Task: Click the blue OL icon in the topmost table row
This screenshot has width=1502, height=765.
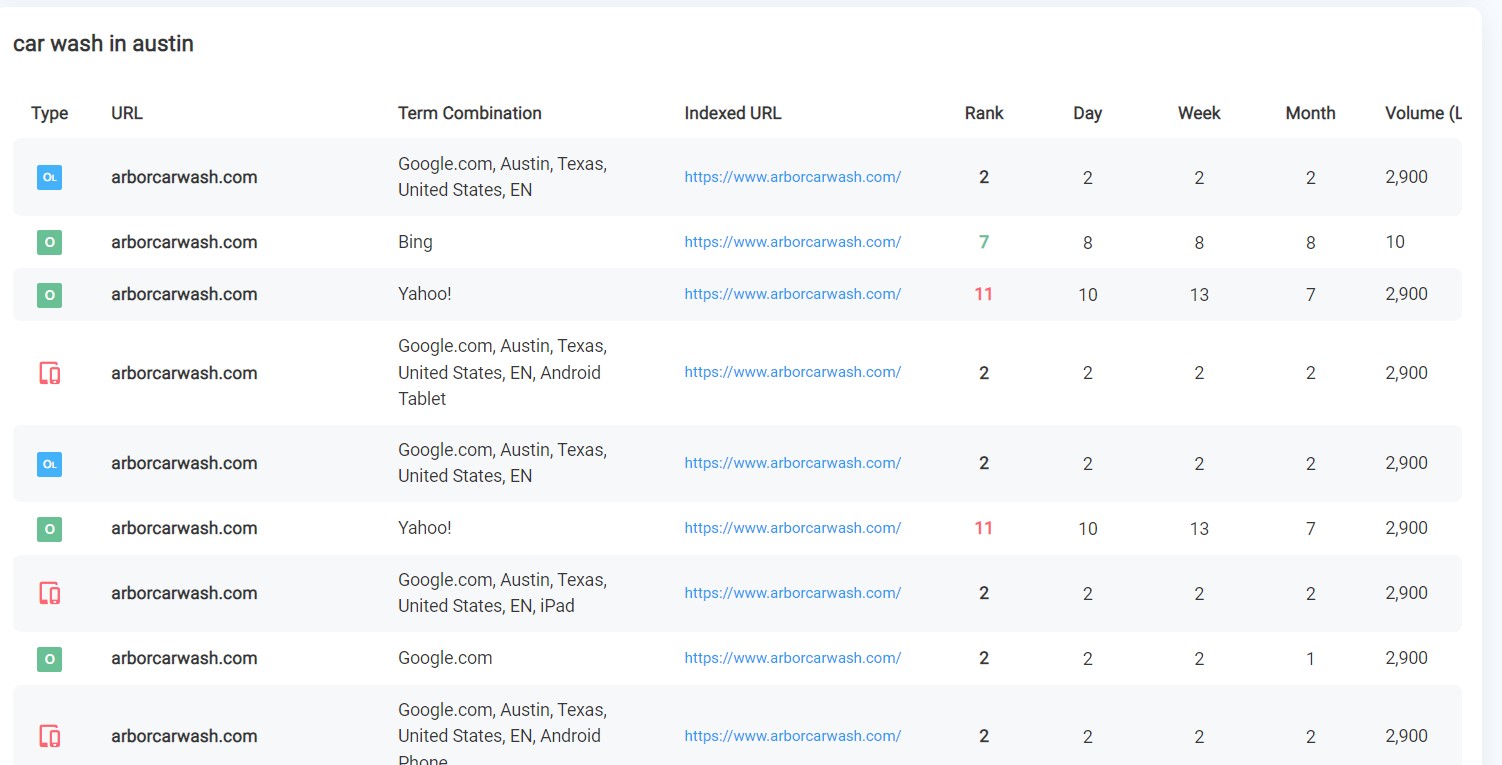Action: (x=49, y=177)
